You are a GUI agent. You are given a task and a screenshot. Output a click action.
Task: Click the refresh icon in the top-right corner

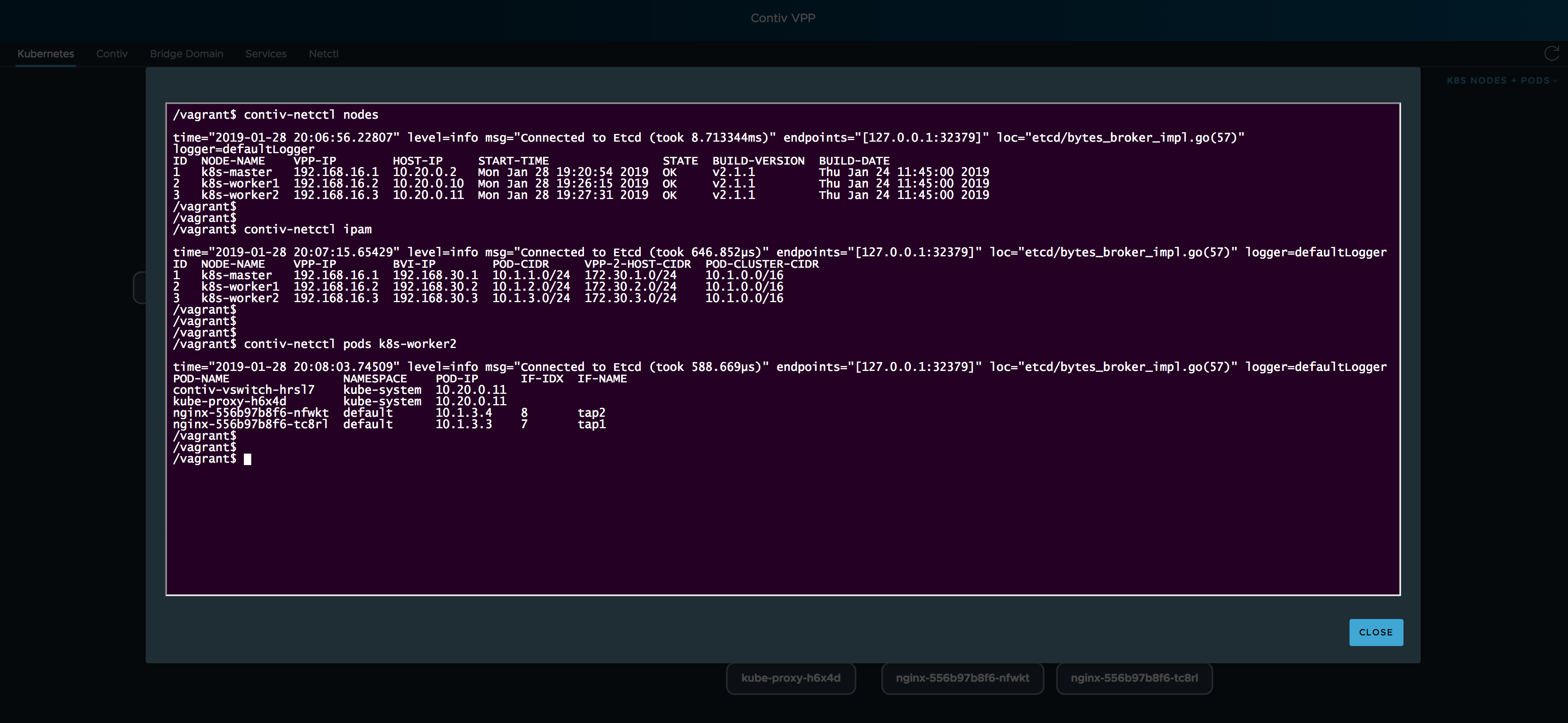pos(1552,54)
